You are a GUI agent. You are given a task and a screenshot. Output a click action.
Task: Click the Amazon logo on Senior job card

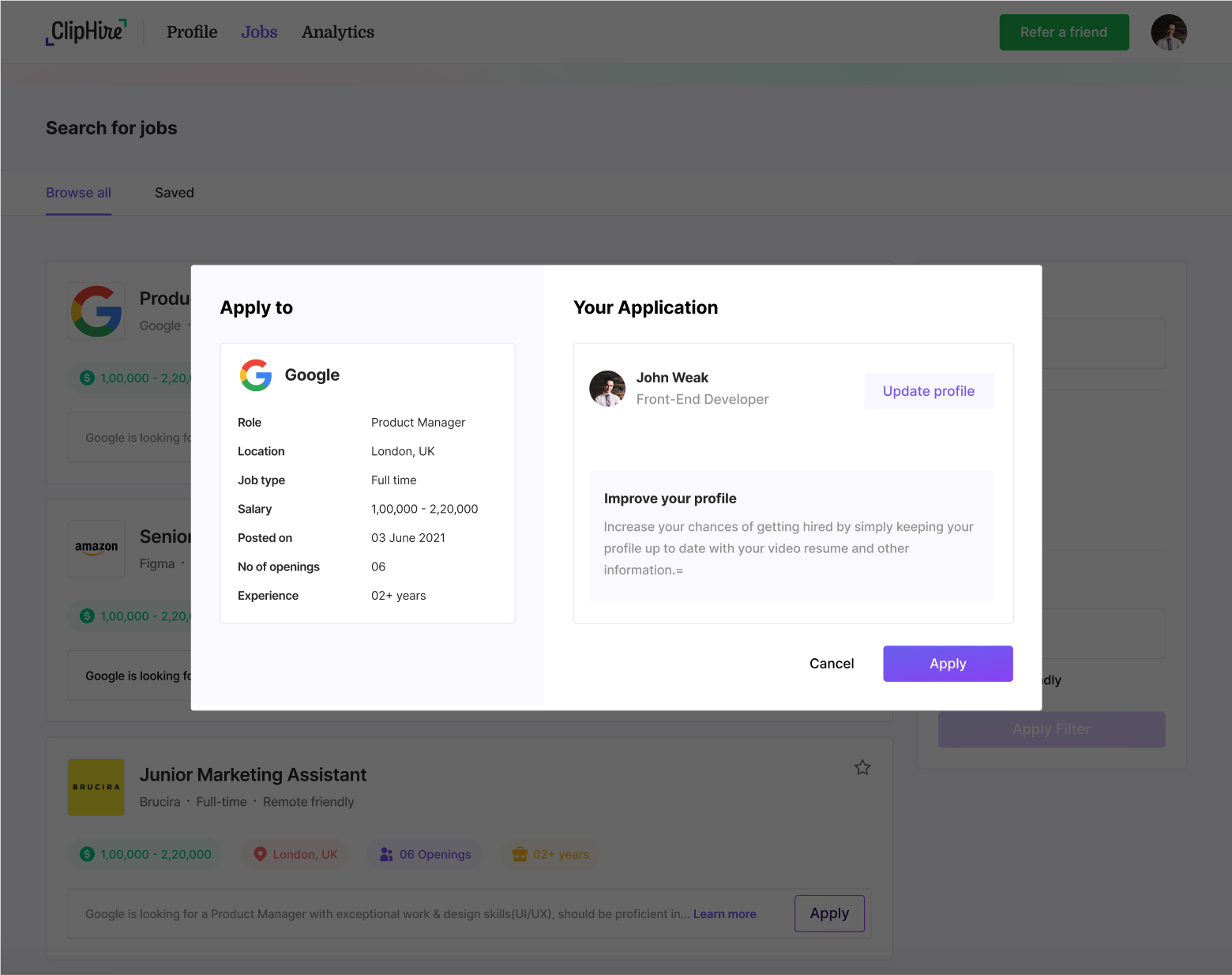[x=96, y=549]
